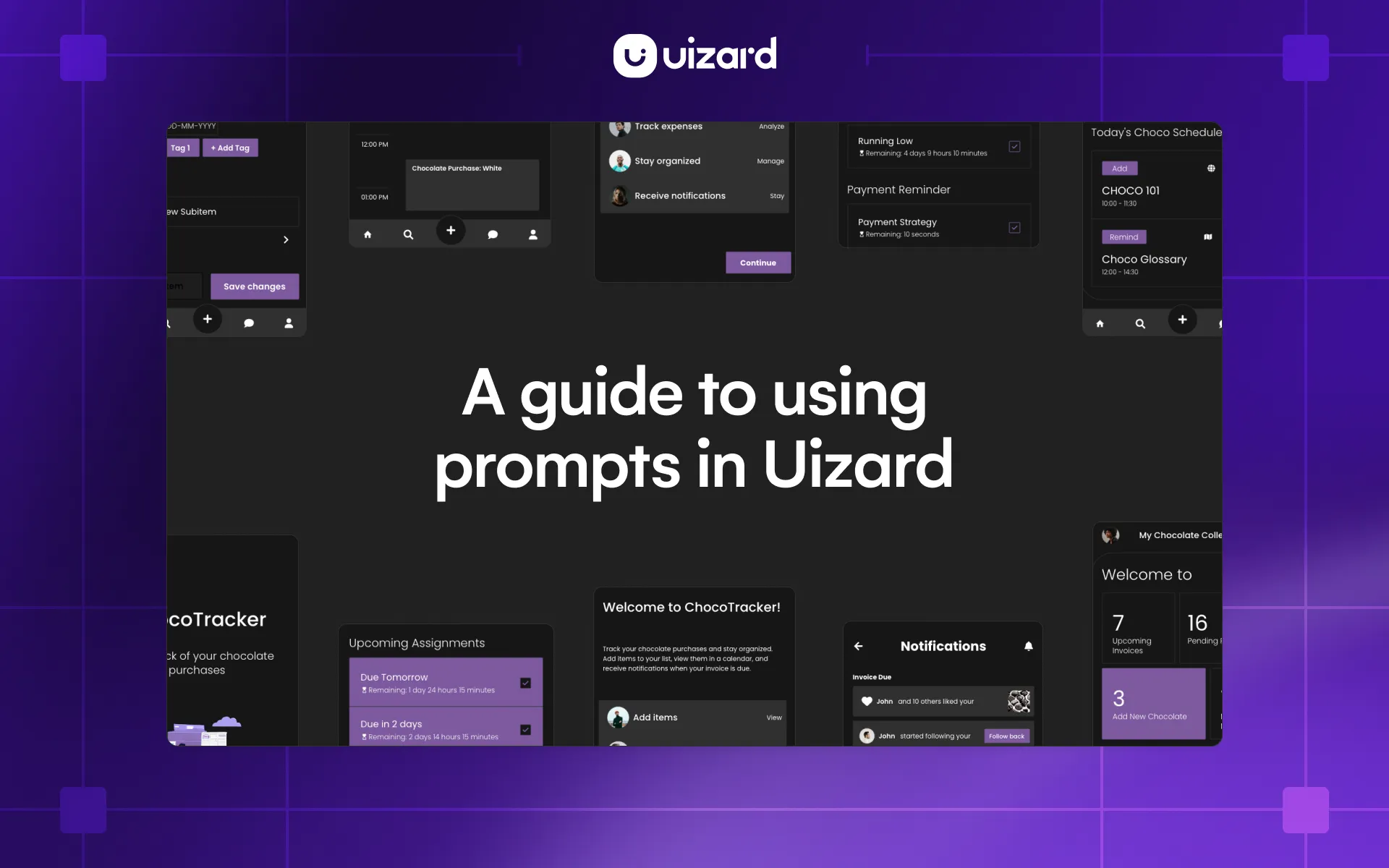This screenshot has height=868, width=1389.
Task: Click the bell notifications icon in panel
Action: click(1027, 646)
